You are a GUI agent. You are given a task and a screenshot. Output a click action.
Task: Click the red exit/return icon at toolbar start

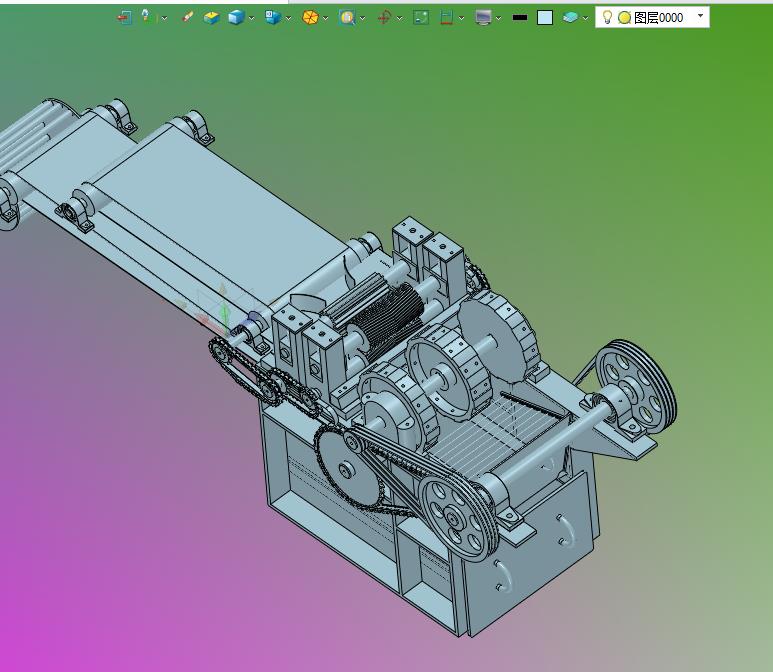(x=123, y=17)
